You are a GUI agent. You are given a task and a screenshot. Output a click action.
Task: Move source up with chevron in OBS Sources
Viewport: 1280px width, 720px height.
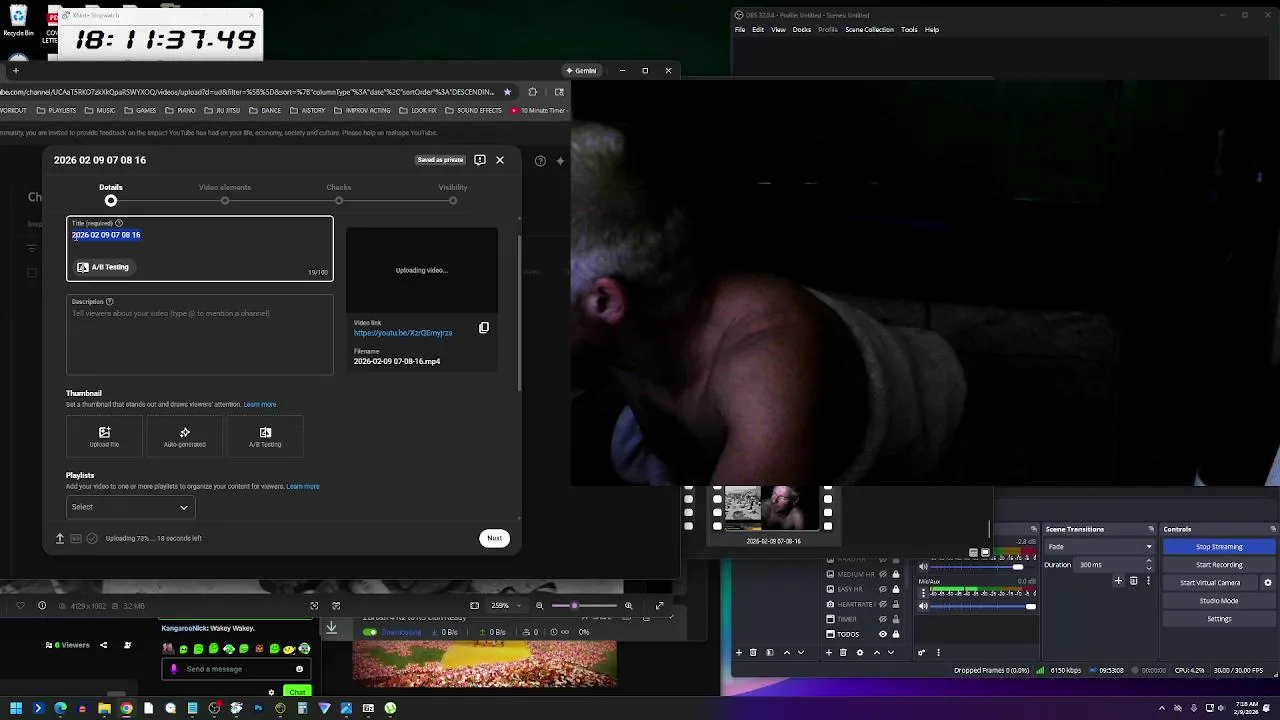[876, 652]
